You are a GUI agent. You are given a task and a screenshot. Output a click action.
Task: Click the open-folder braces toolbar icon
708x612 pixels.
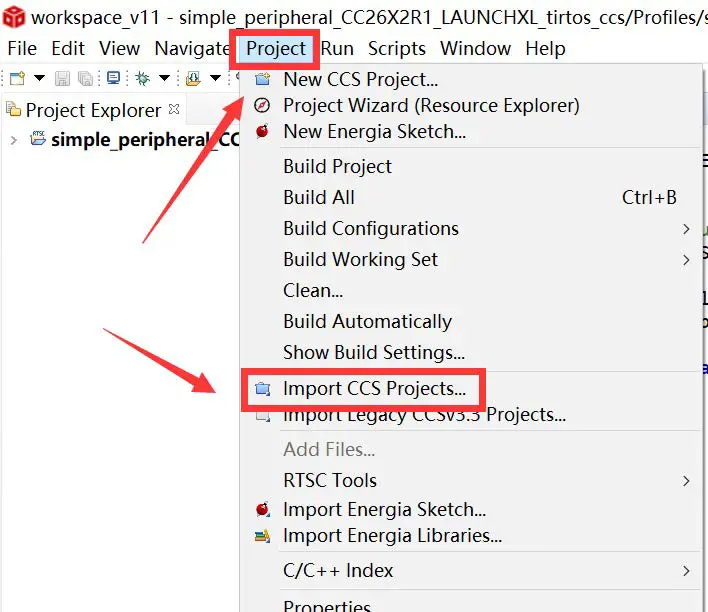pos(193,78)
